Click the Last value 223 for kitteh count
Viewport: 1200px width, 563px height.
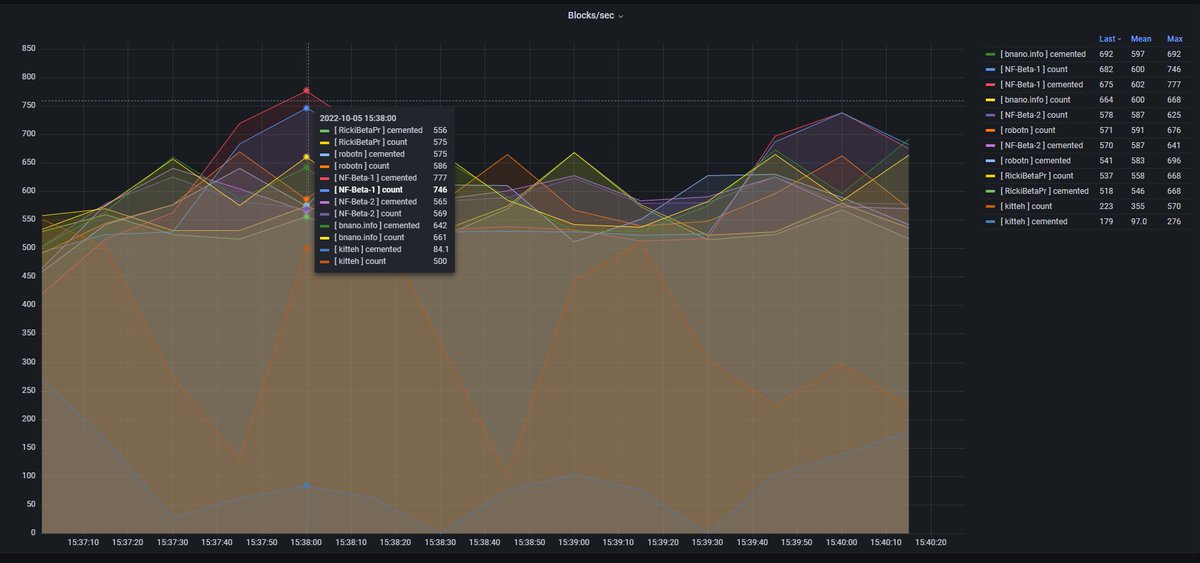coord(1107,206)
